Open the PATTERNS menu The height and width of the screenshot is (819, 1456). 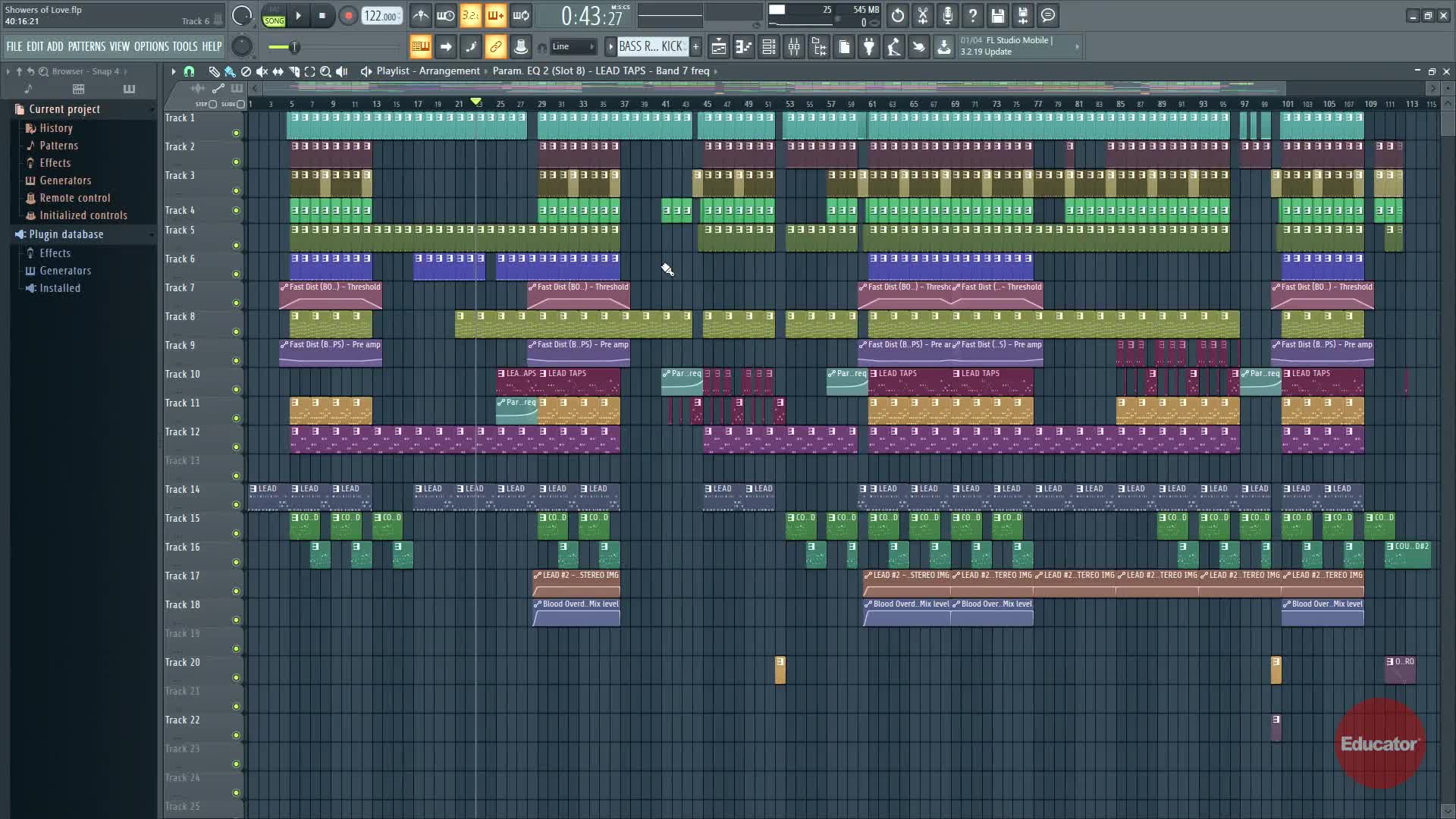86,47
